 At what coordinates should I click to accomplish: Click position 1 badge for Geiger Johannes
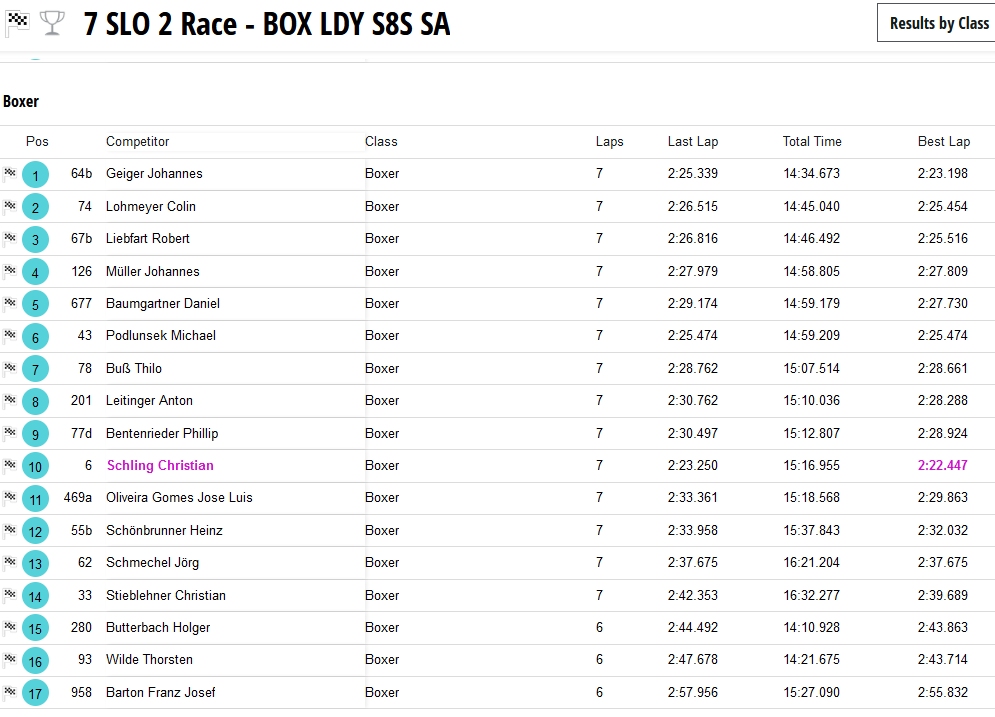[35, 175]
